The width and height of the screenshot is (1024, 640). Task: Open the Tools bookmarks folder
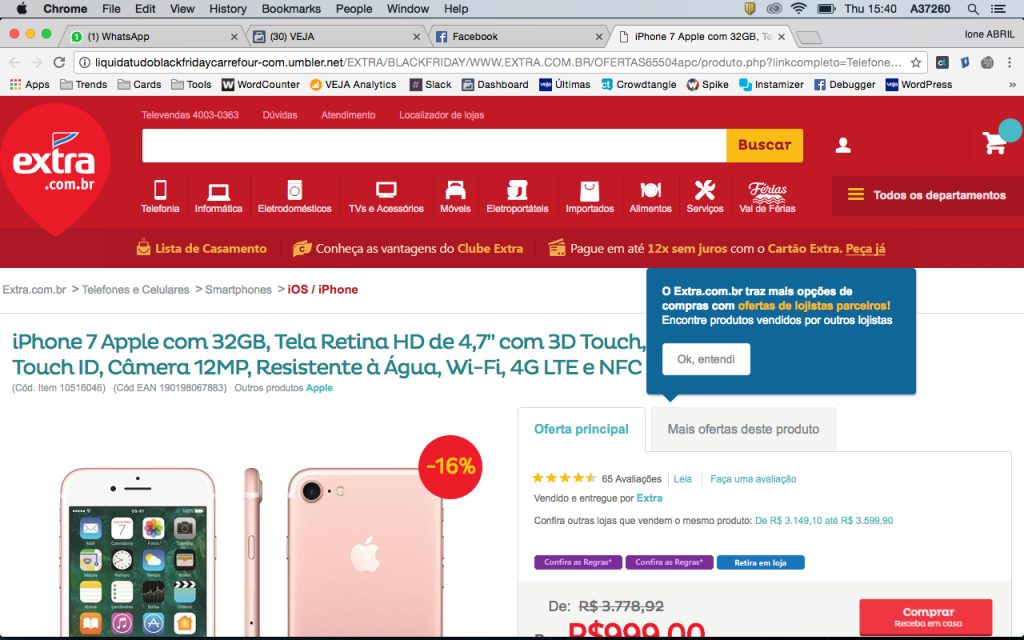(x=191, y=84)
